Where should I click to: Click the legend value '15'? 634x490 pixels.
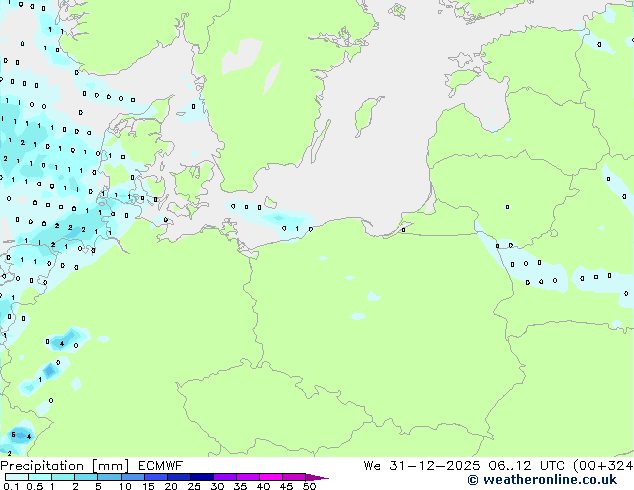pyautogui.click(x=148, y=486)
